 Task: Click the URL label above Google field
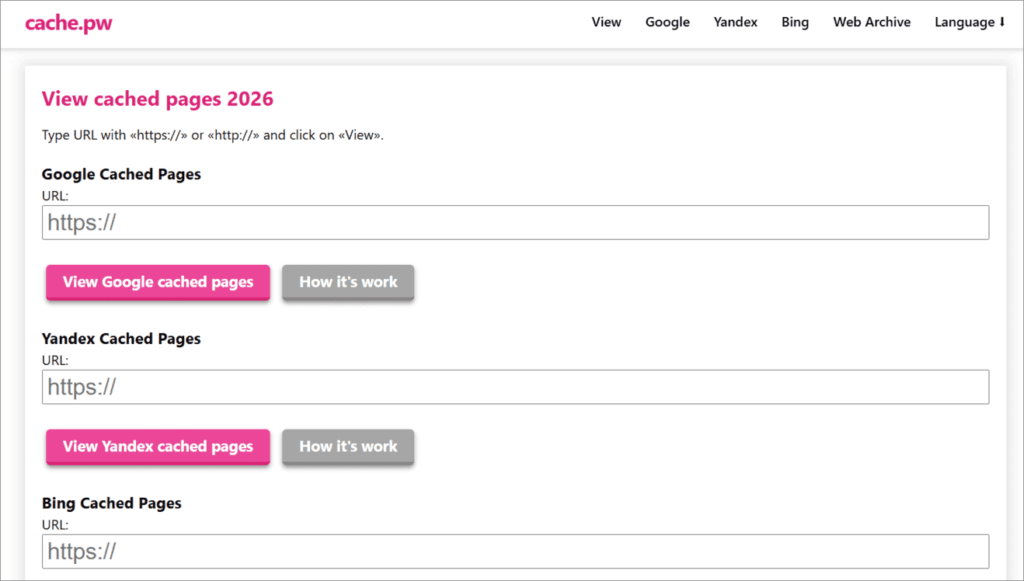click(x=55, y=196)
